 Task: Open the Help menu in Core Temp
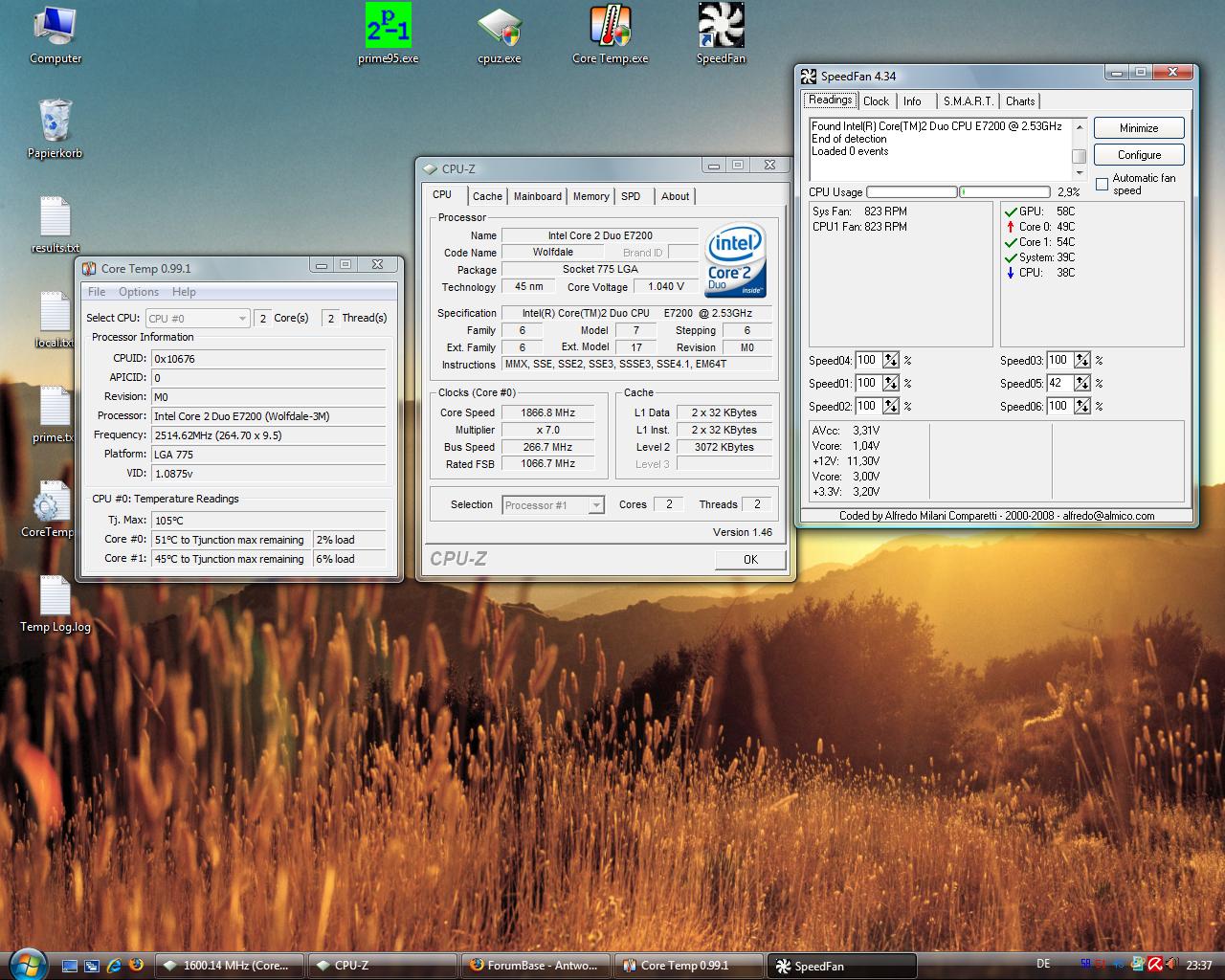[184, 292]
